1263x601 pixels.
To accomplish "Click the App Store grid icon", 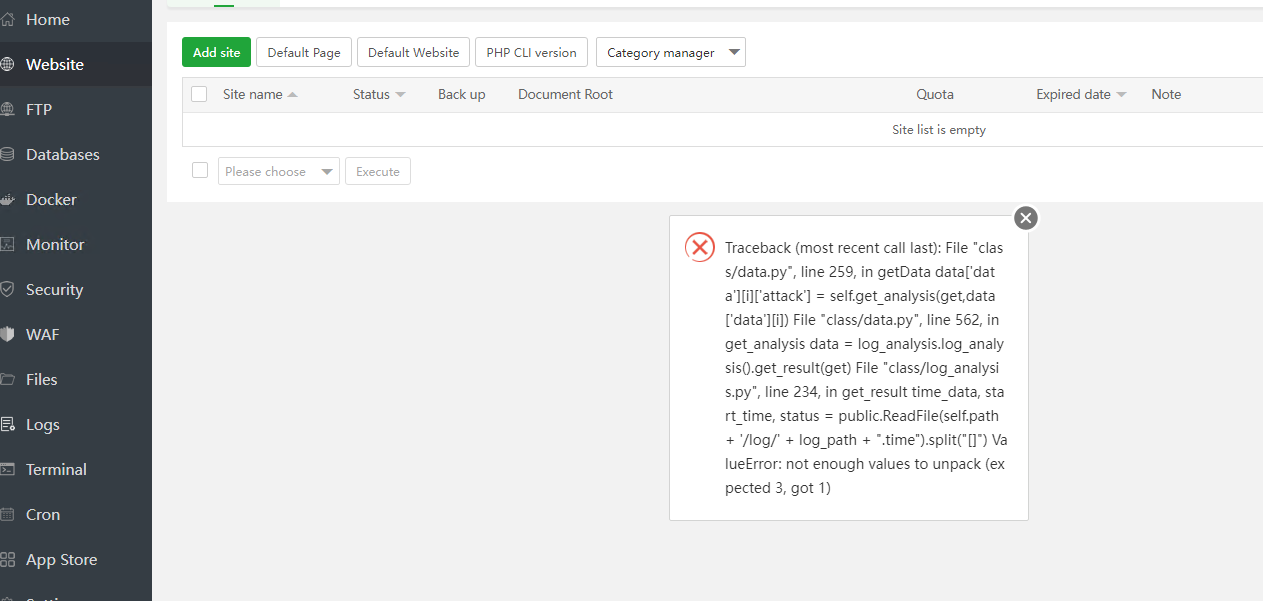I will (7, 560).
